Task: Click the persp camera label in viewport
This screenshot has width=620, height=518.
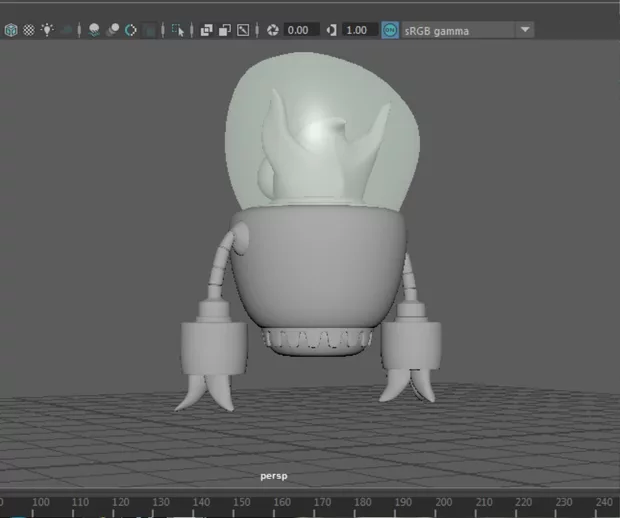Action: [274, 476]
